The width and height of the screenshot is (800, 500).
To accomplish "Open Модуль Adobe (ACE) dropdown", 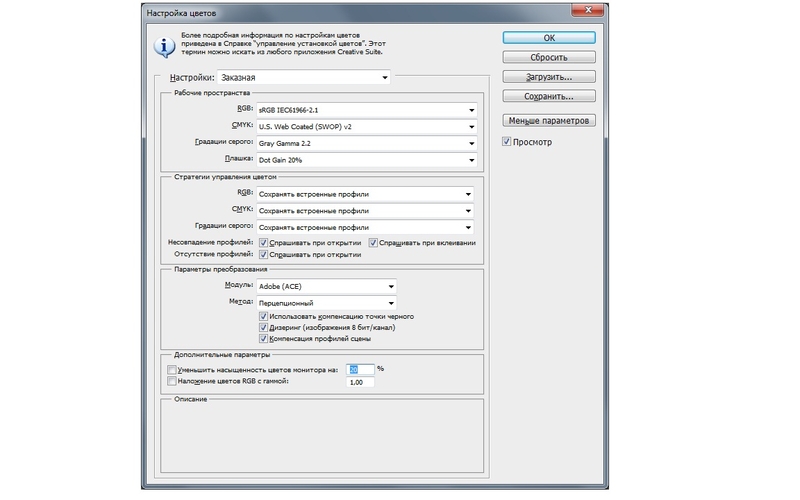I will (x=326, y=286).
